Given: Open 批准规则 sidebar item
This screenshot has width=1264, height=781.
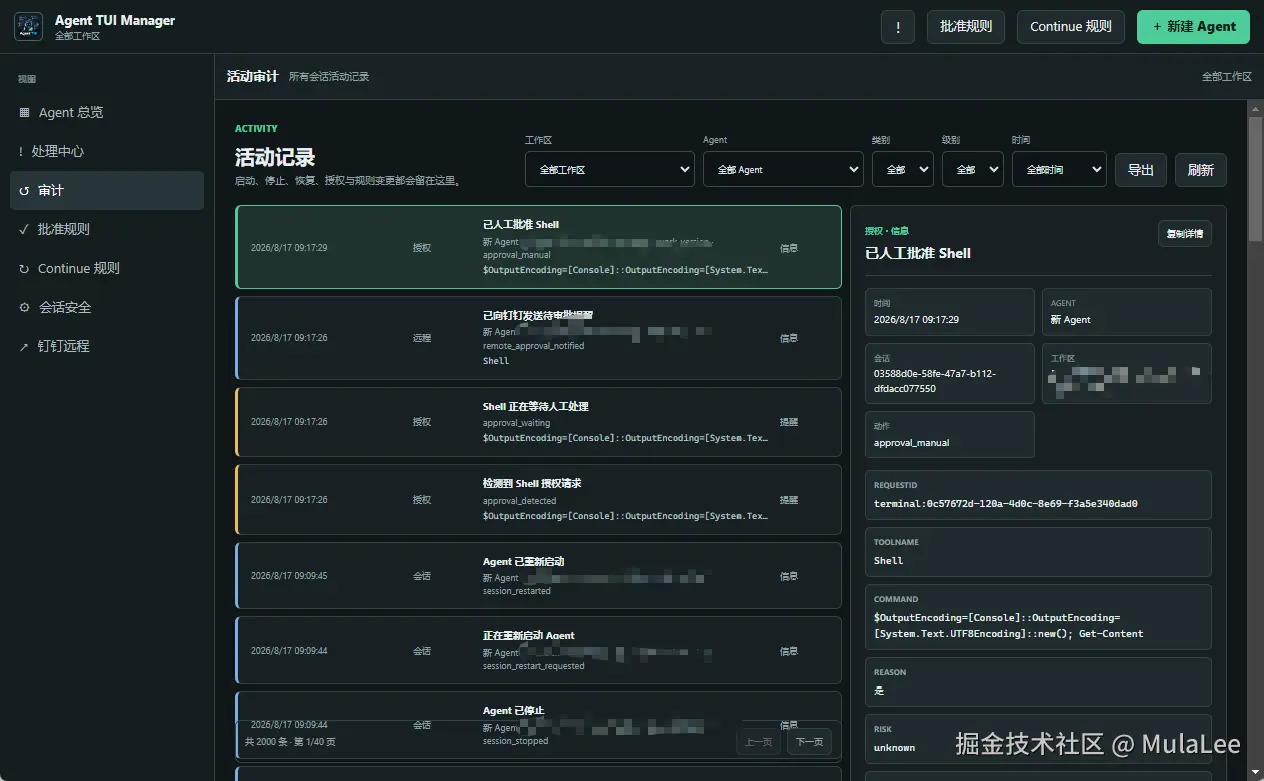Looking at the screenshot, I should point(107,229).
